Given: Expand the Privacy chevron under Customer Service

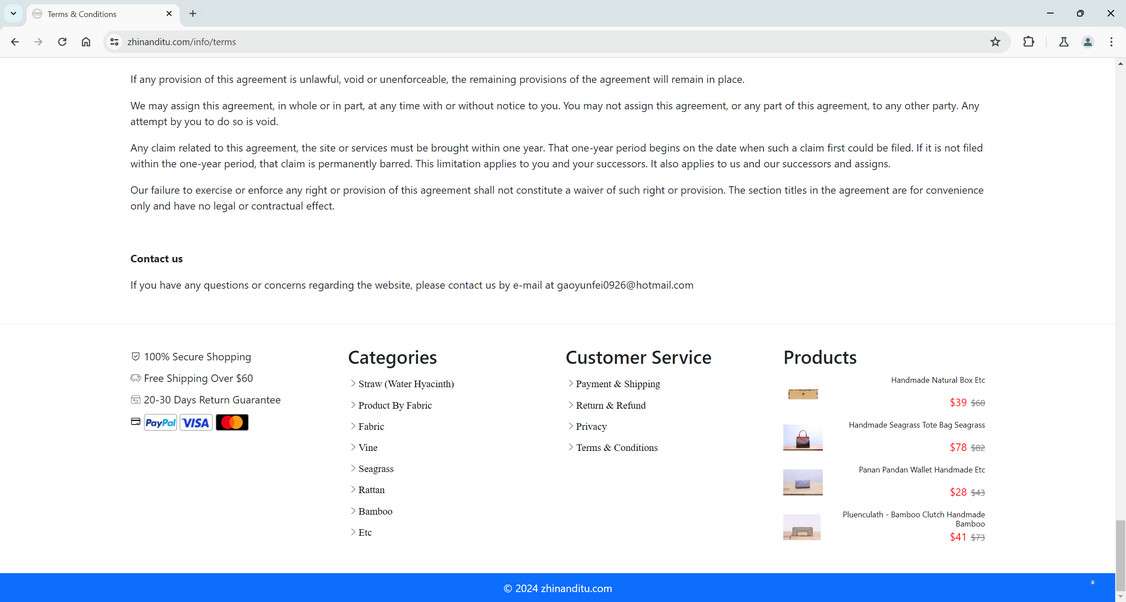Looking at the screenshot, I should pyautogui.click(x=570, y=426).
